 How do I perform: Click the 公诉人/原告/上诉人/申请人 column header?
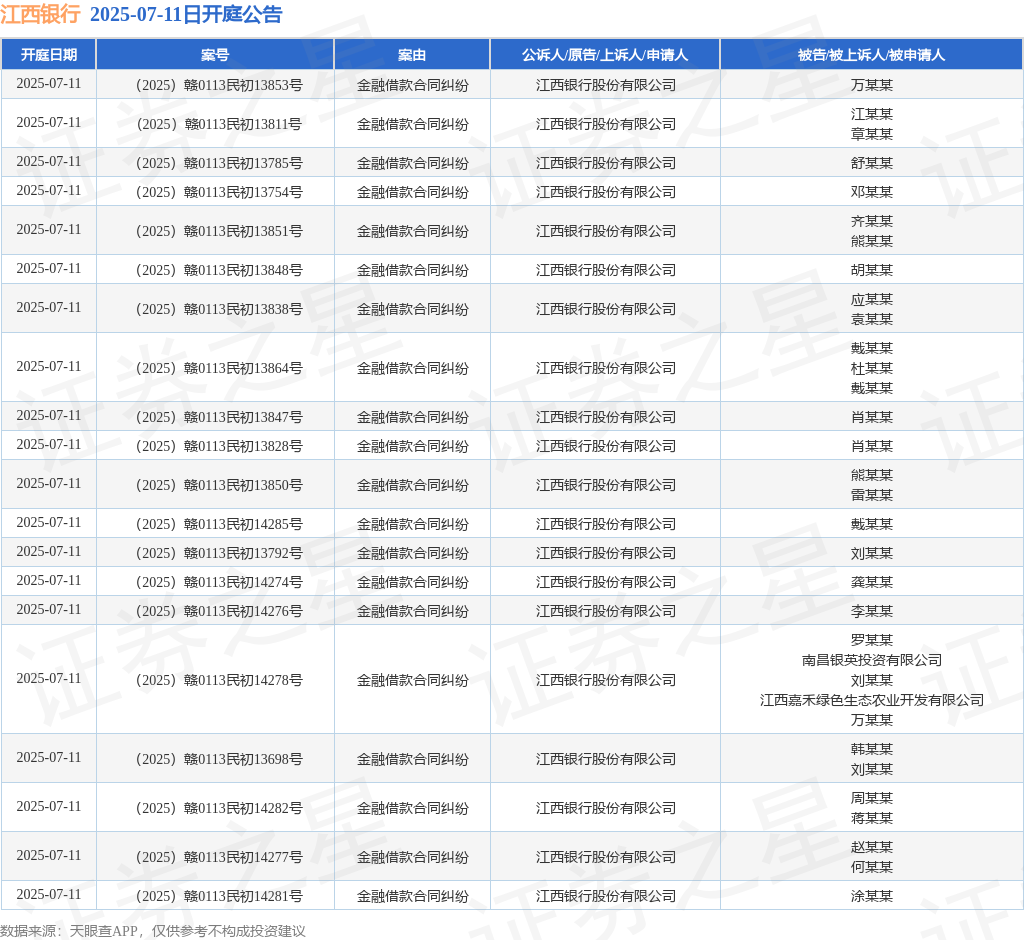coord(605,55)
